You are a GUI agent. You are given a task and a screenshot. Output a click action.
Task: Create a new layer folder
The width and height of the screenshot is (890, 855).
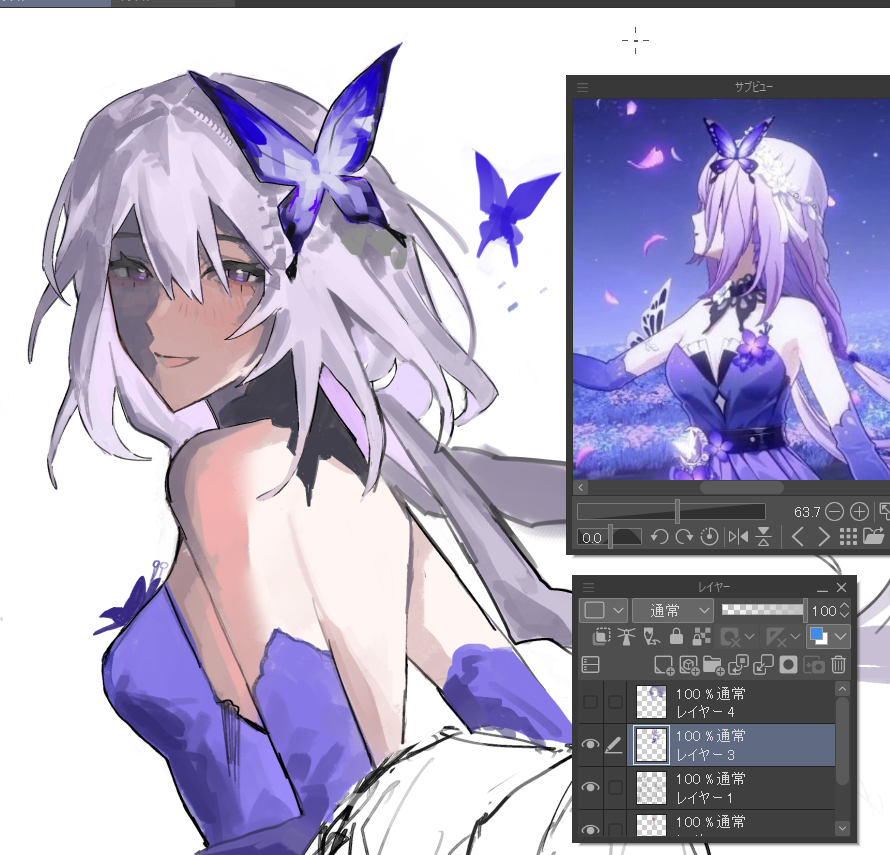pyautogui.click(x=715, y=663)
